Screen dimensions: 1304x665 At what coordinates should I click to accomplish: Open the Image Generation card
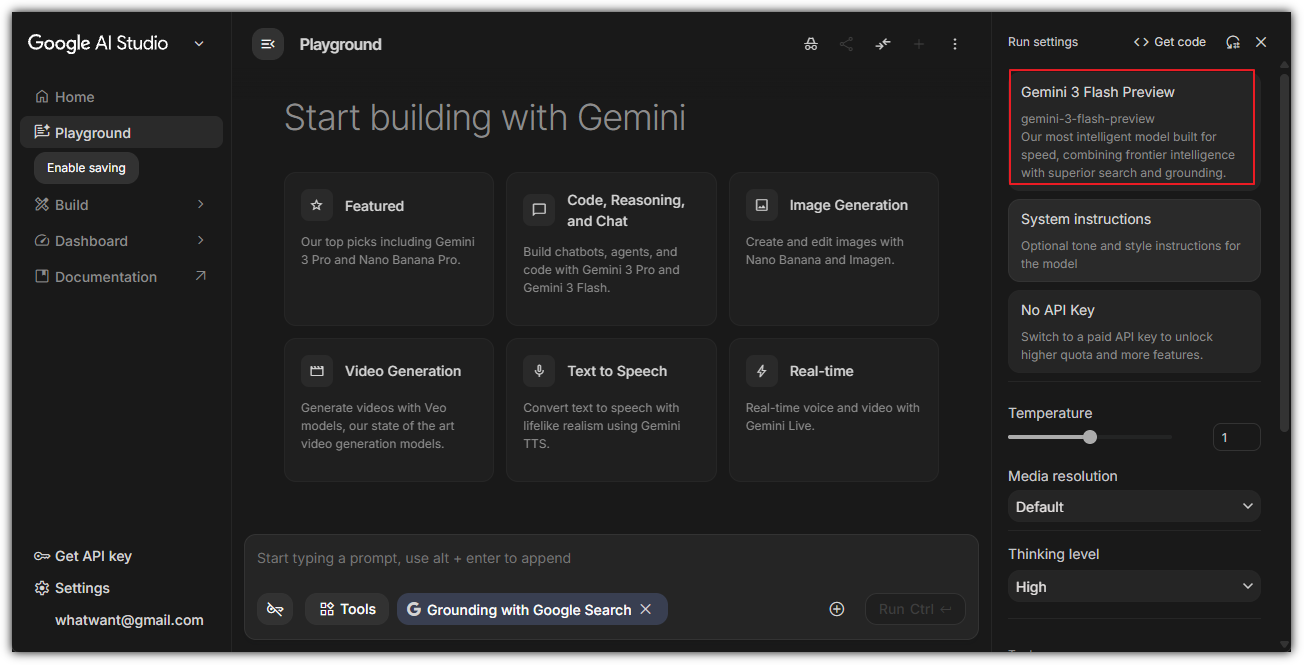pyautogui.click(x=834, y=249)
